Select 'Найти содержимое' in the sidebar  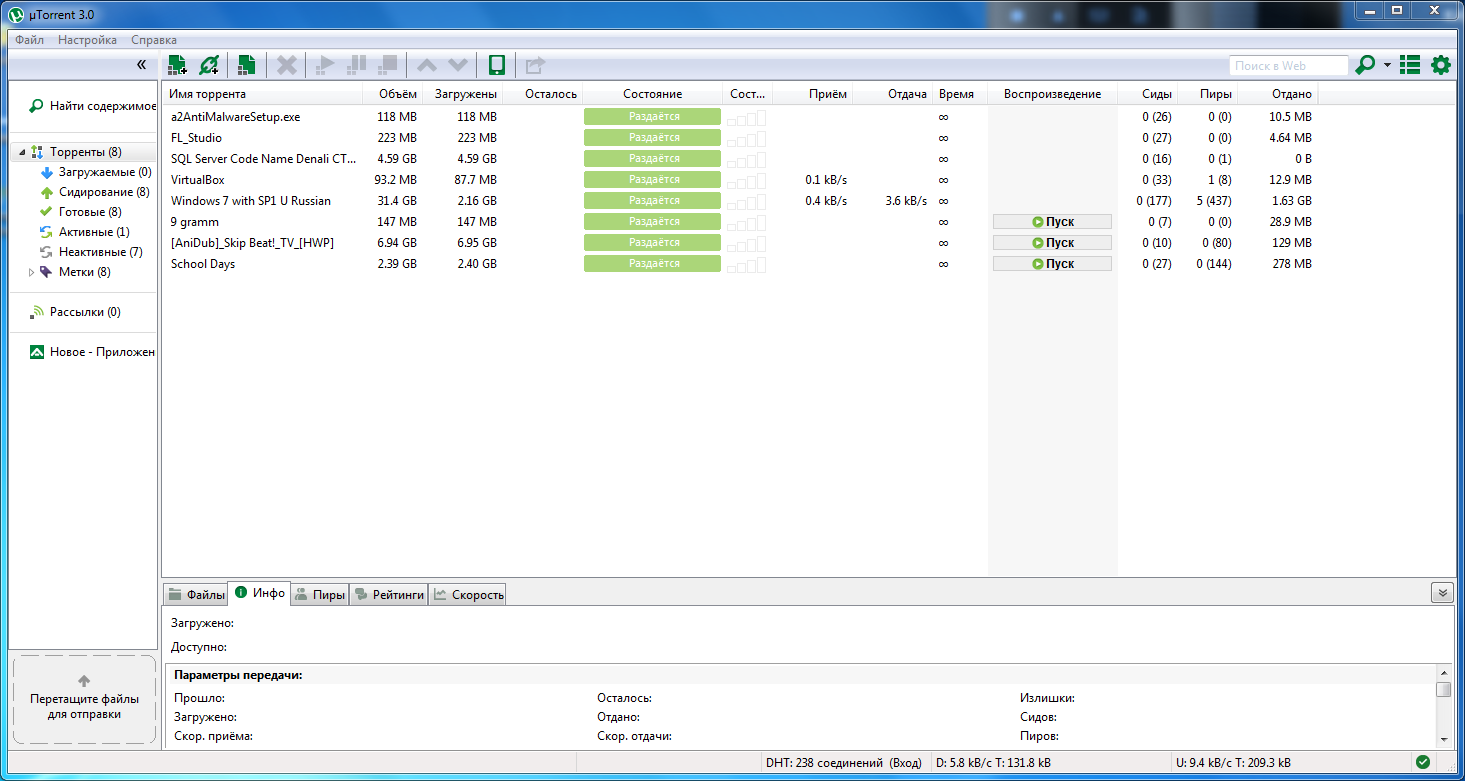pos(92,106)
